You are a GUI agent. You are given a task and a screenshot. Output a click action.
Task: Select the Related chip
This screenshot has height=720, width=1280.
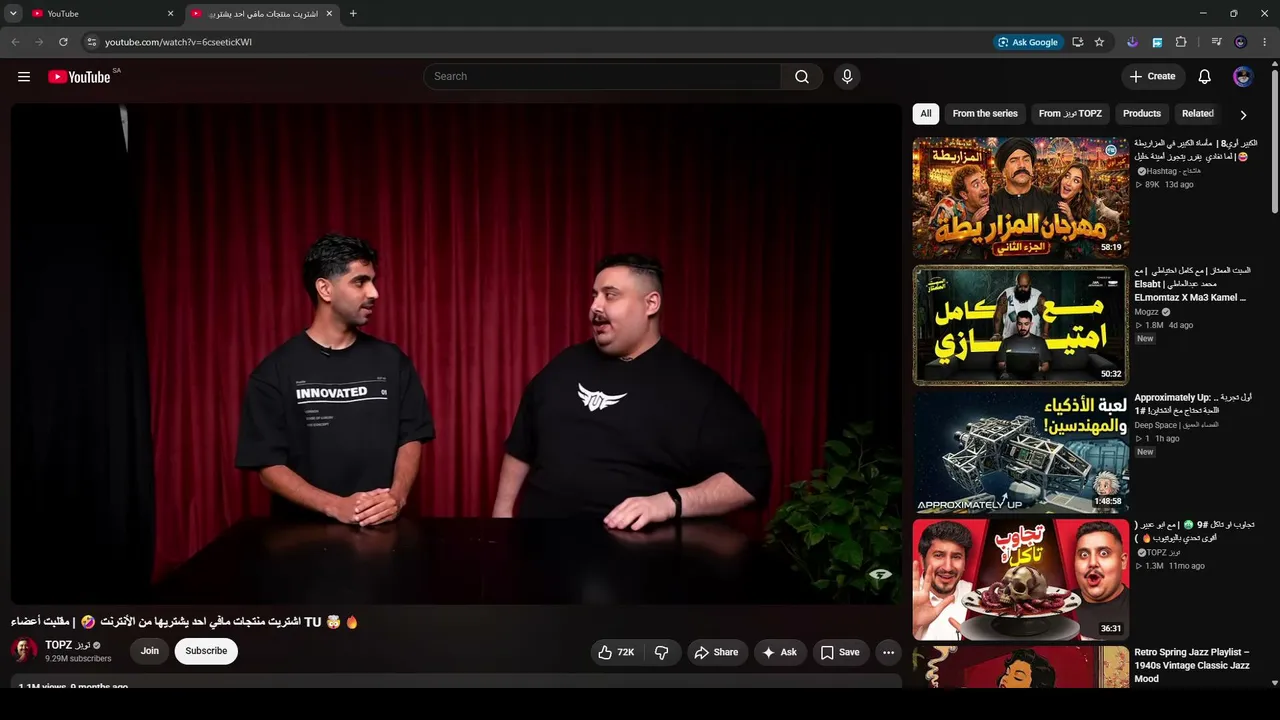click(x=1198, y=114)
